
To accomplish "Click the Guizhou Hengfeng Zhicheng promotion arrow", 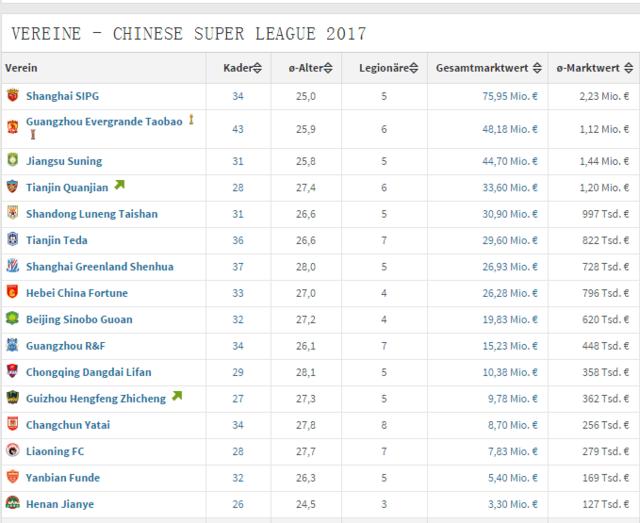I will 177,396.
